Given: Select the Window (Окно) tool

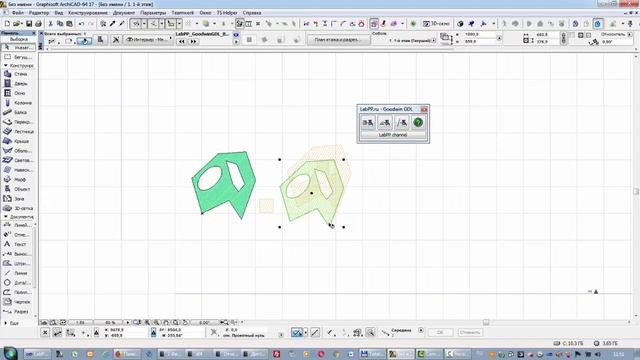Looking at the screenshot, I should pyautogui.click(x=18, y=93).
